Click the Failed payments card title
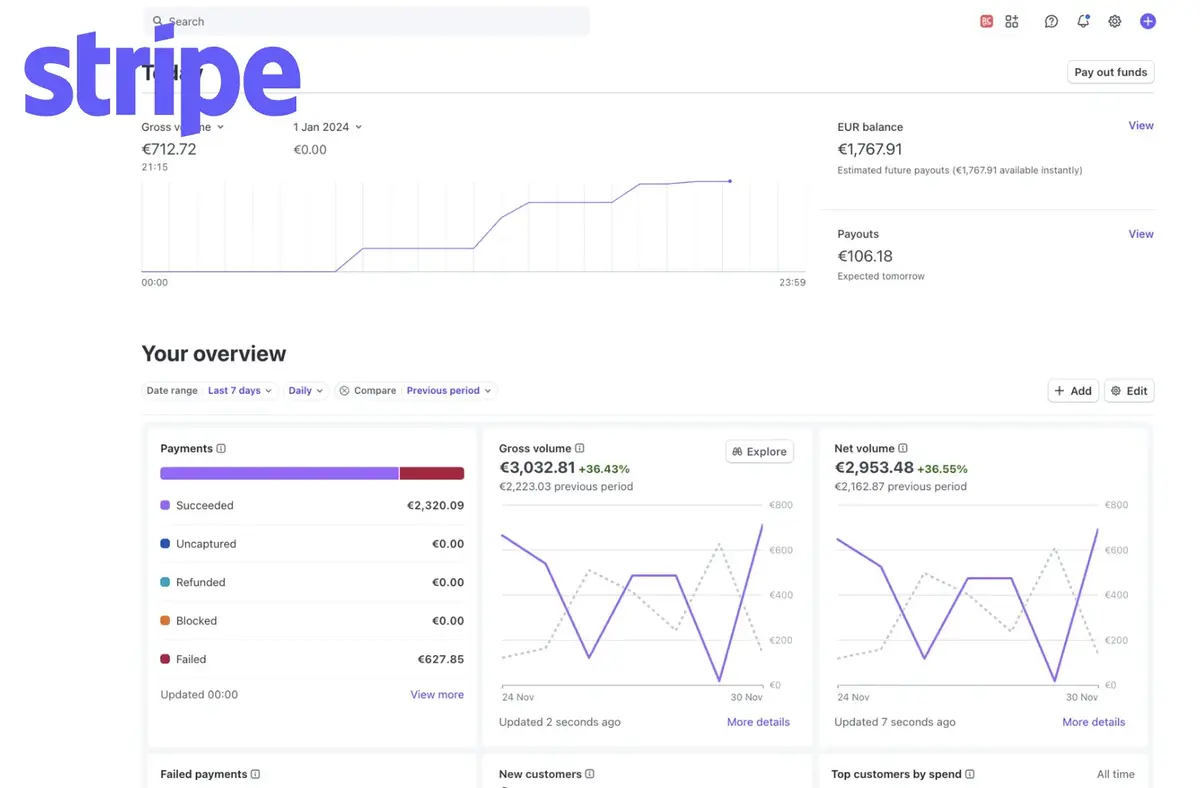The image size is (1200, 788). pos(204,774)
